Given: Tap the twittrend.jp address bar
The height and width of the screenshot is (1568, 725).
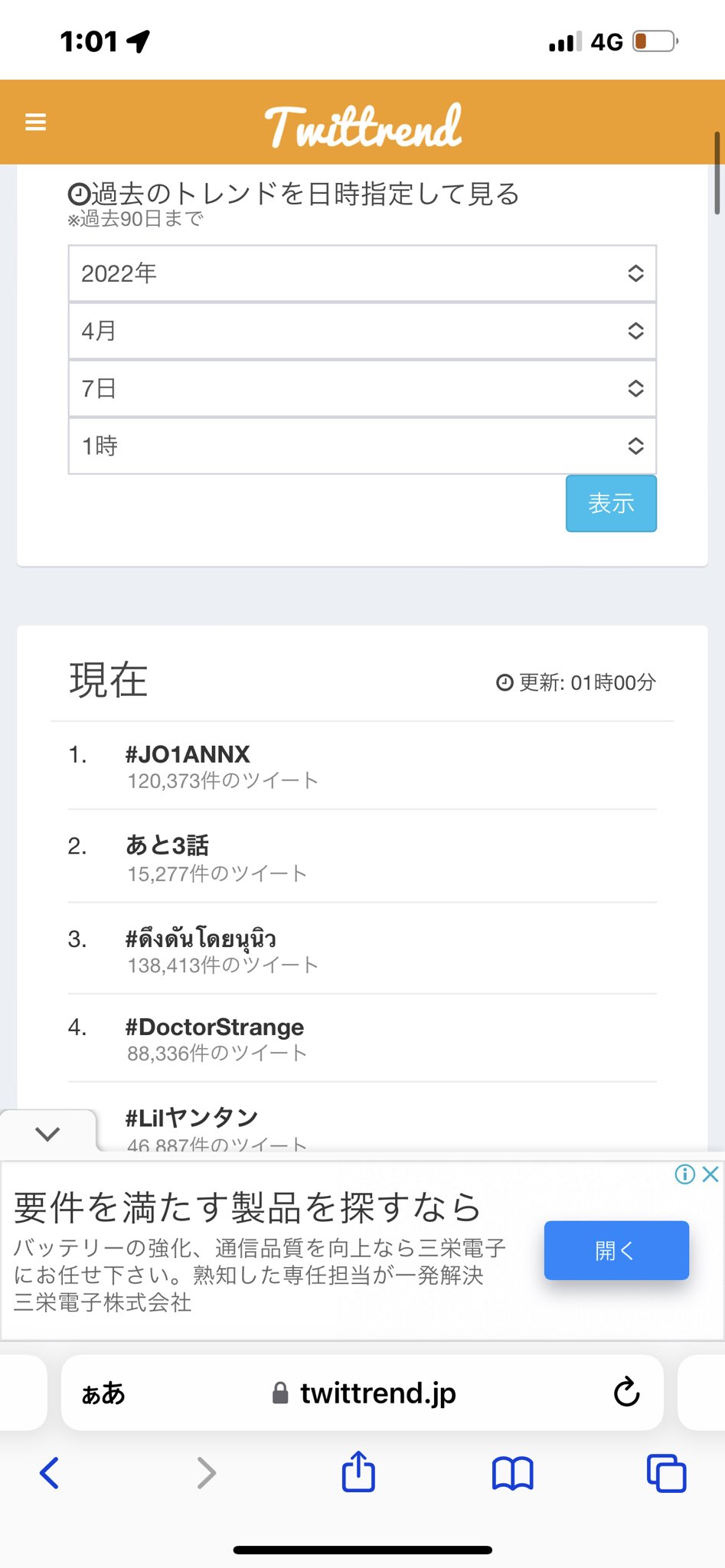Looking at the screenshot, I should pyautogui.click(x=362, y=1393).
